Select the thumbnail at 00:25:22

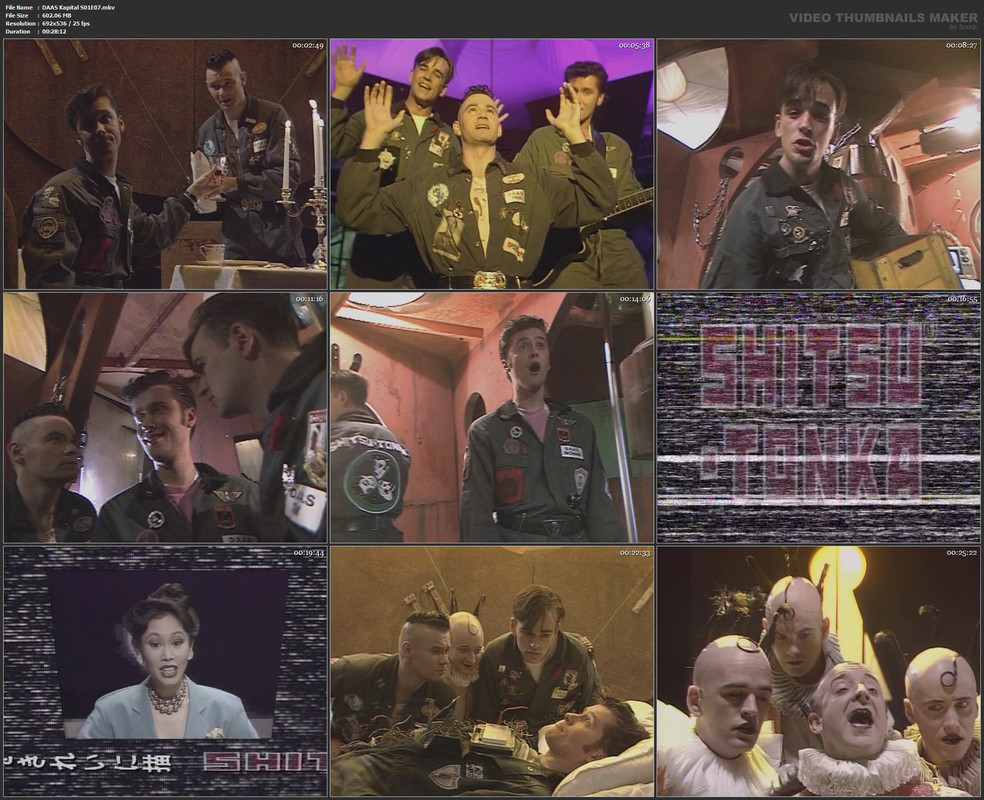pyautogui.click(x=818, y=671)
